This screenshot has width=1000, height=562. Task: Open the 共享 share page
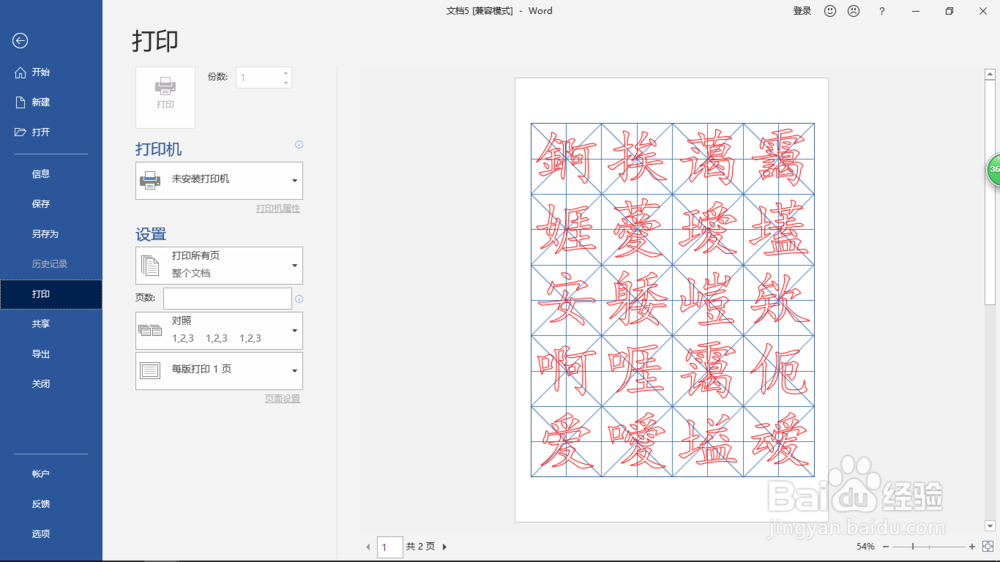click(x=41, y=323)
